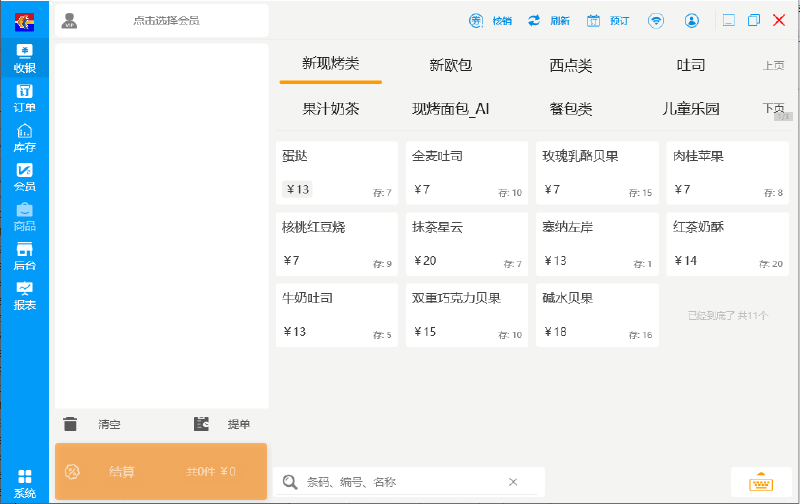
Task: Click the 提单 pending order icon
Action: (x=202, y=424)
